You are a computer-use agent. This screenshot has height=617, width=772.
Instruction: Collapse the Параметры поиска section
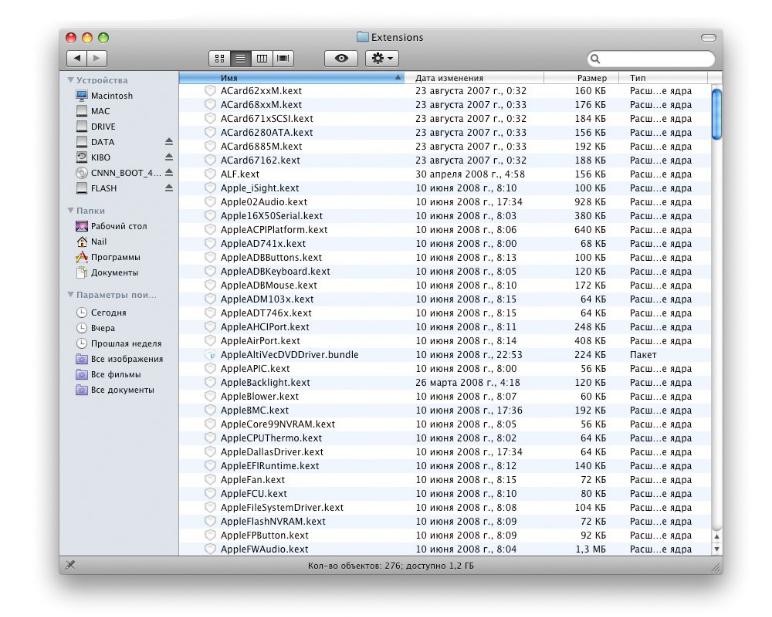(71, 294)
